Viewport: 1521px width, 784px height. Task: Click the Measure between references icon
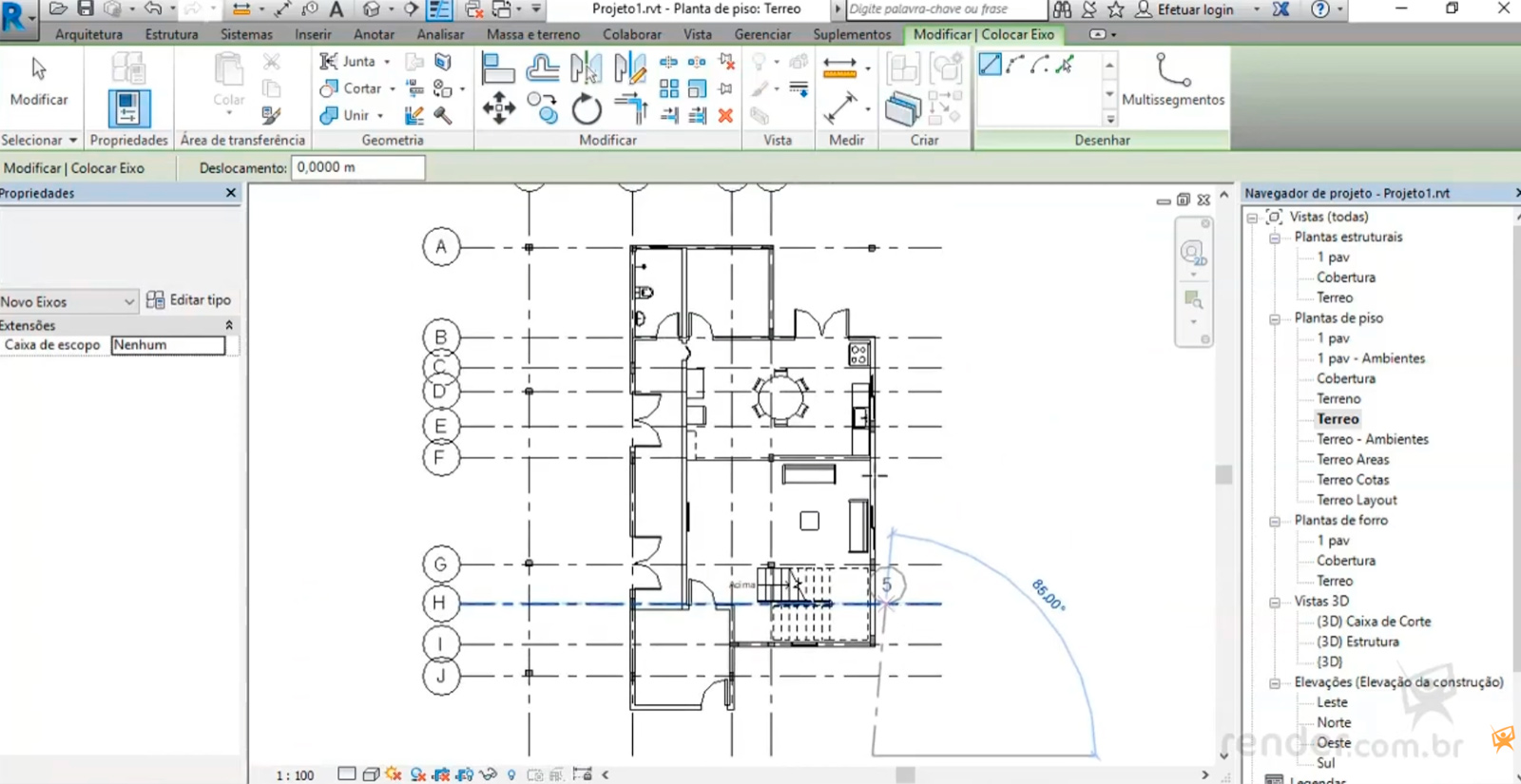[x=839, y=67]
